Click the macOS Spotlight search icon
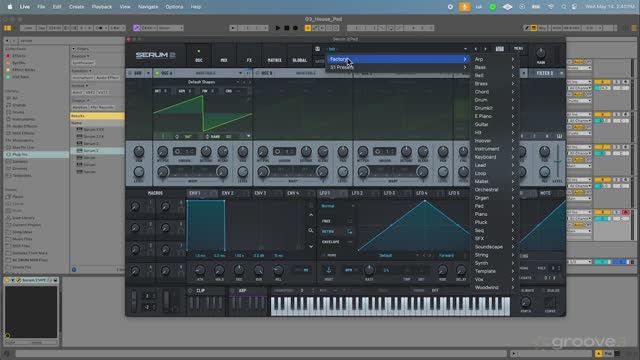 pos(564,7)
